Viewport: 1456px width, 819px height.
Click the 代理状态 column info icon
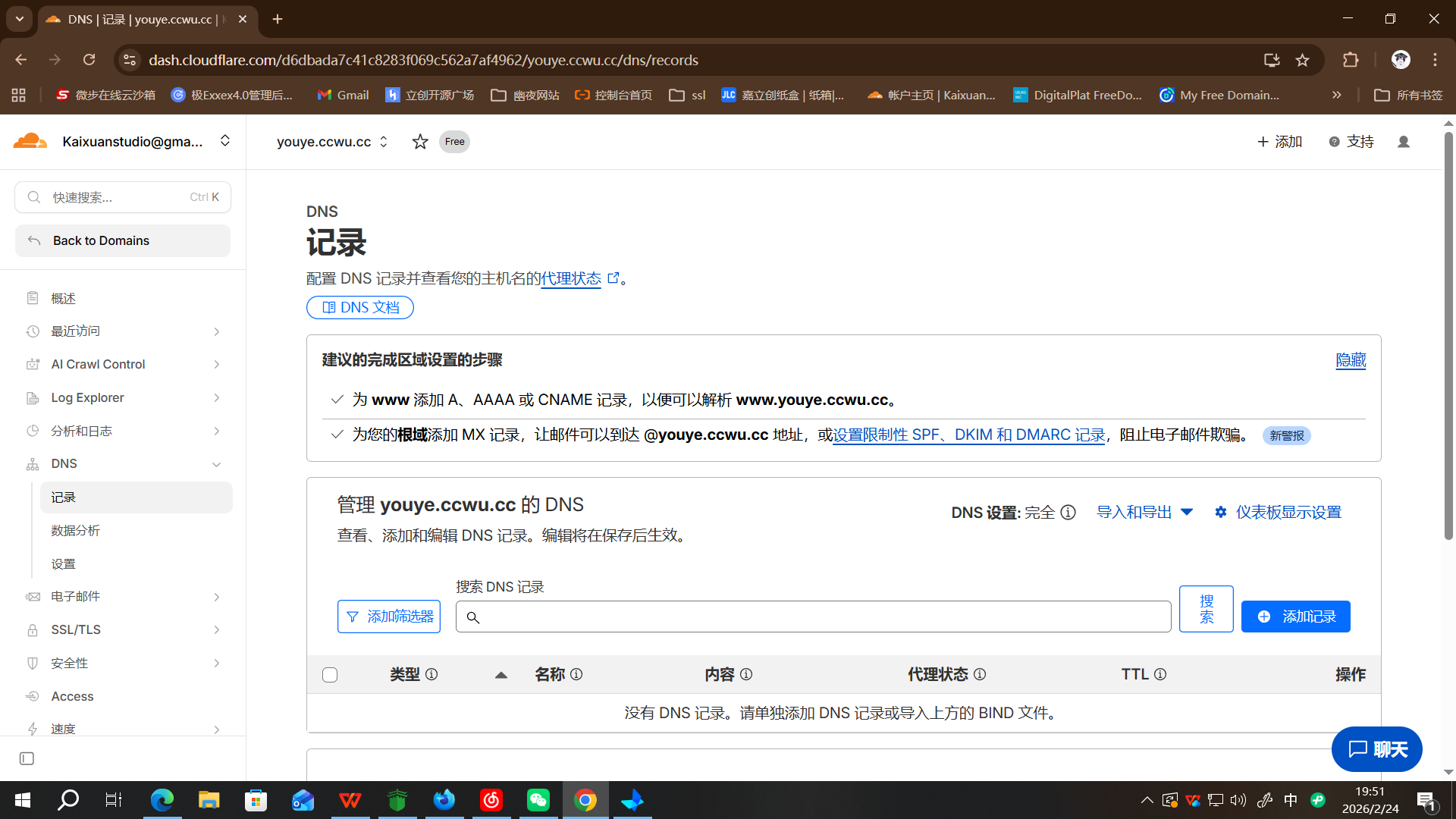pos(980,674)
